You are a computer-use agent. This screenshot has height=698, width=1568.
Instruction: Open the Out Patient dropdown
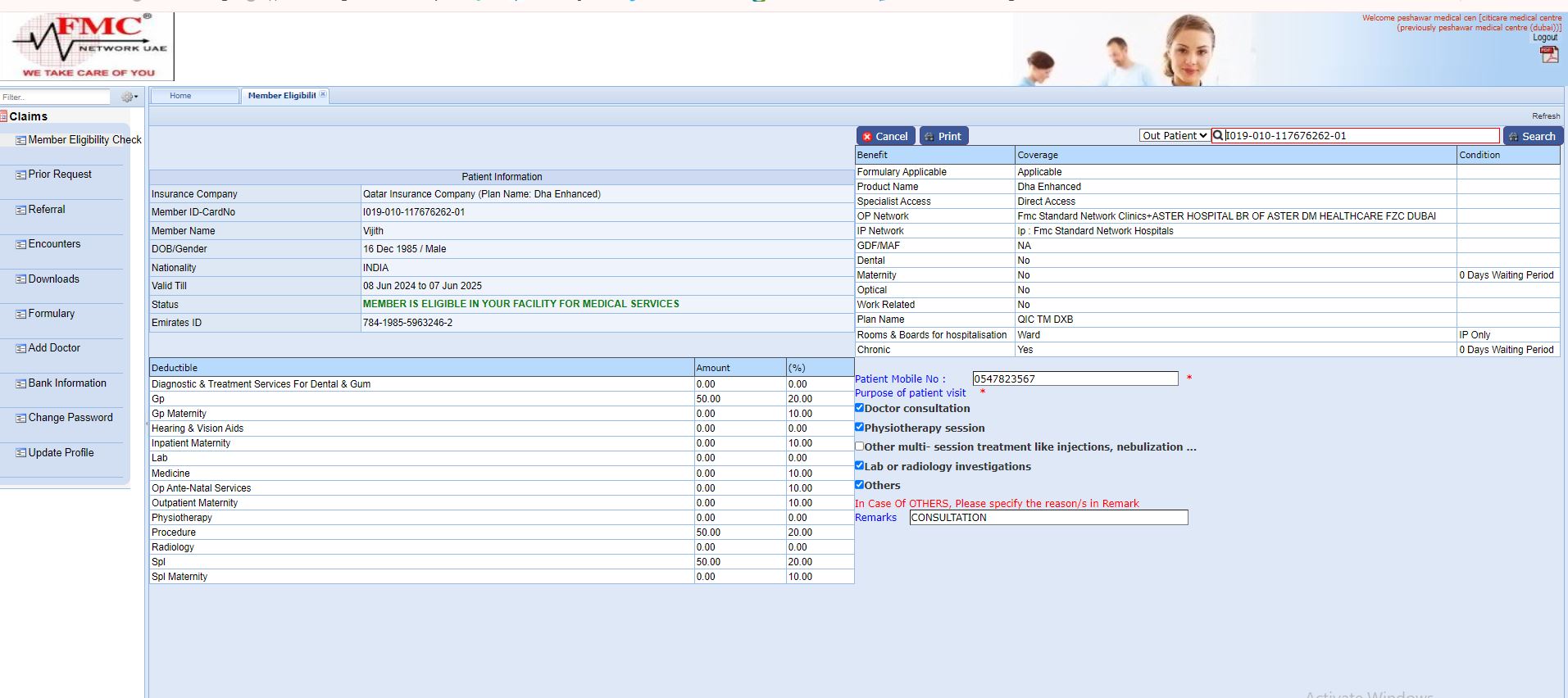click(x=1174, y=136)
